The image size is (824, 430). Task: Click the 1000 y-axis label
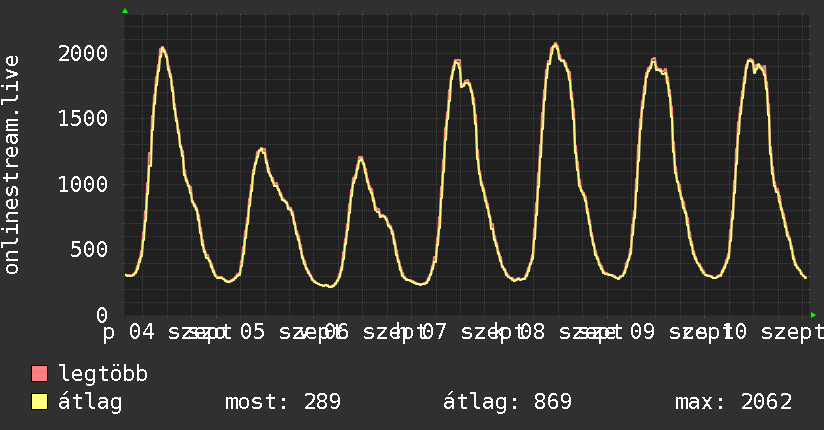coord(83,185)
